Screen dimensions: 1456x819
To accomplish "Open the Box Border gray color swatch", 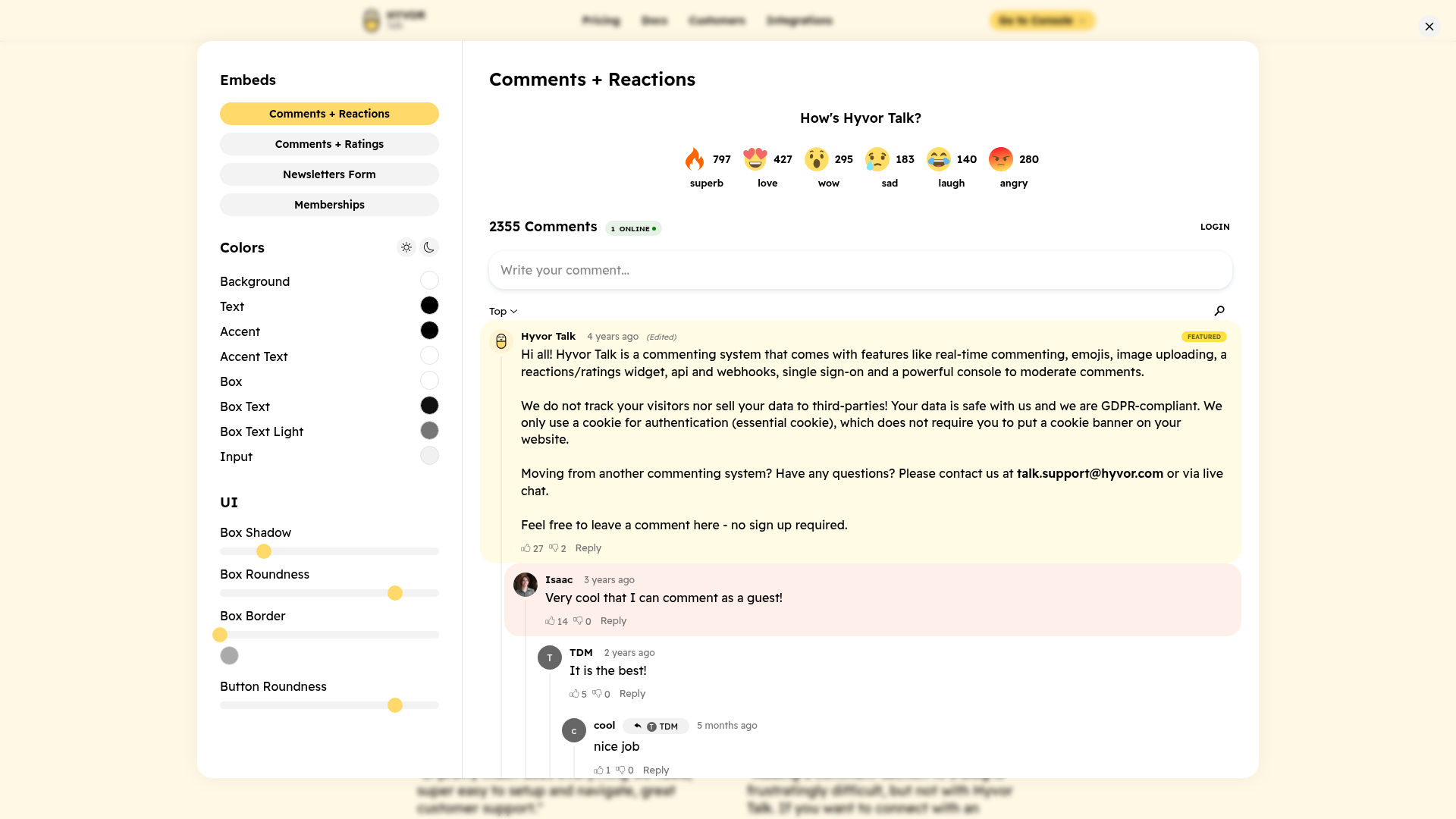I will point(229,656).
